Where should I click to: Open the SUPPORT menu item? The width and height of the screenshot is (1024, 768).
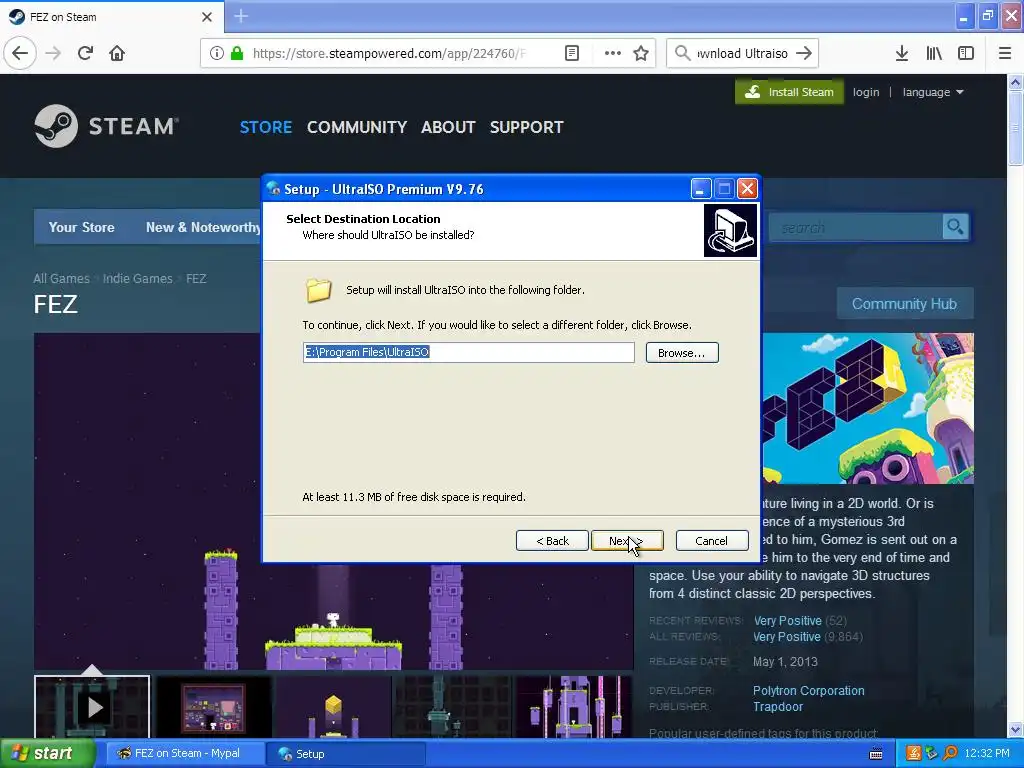pos(526,127)
